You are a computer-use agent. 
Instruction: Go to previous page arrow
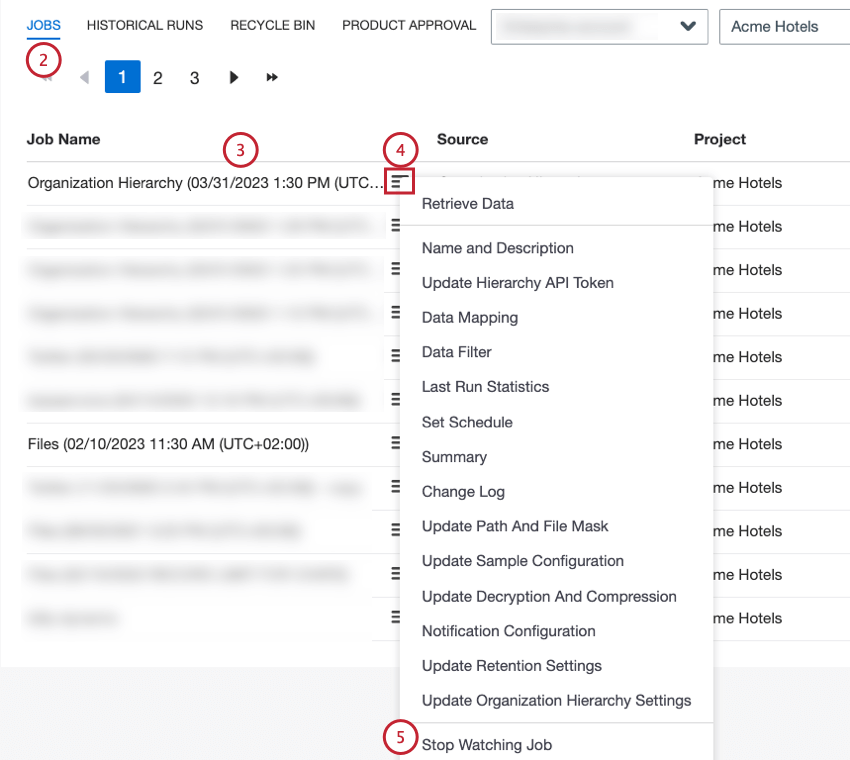point(85,77)
